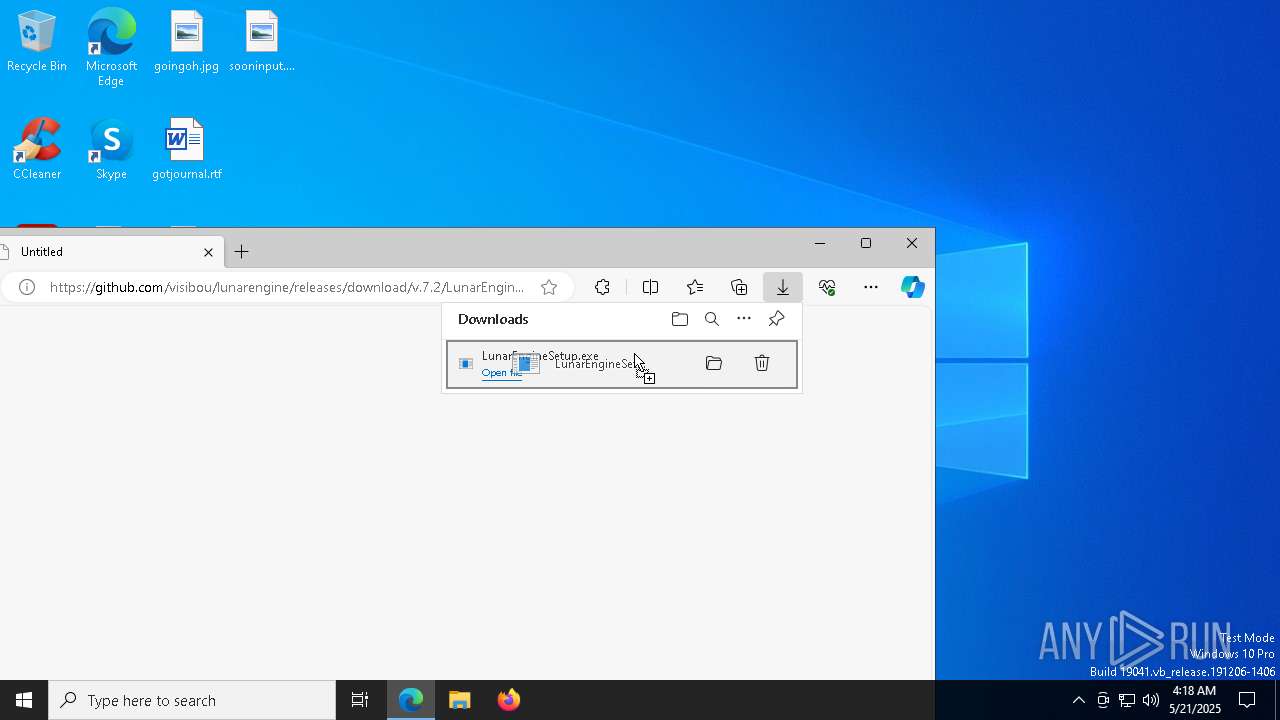Click the Type here to search box
The image size is (1280, 720).
point(192,700)
